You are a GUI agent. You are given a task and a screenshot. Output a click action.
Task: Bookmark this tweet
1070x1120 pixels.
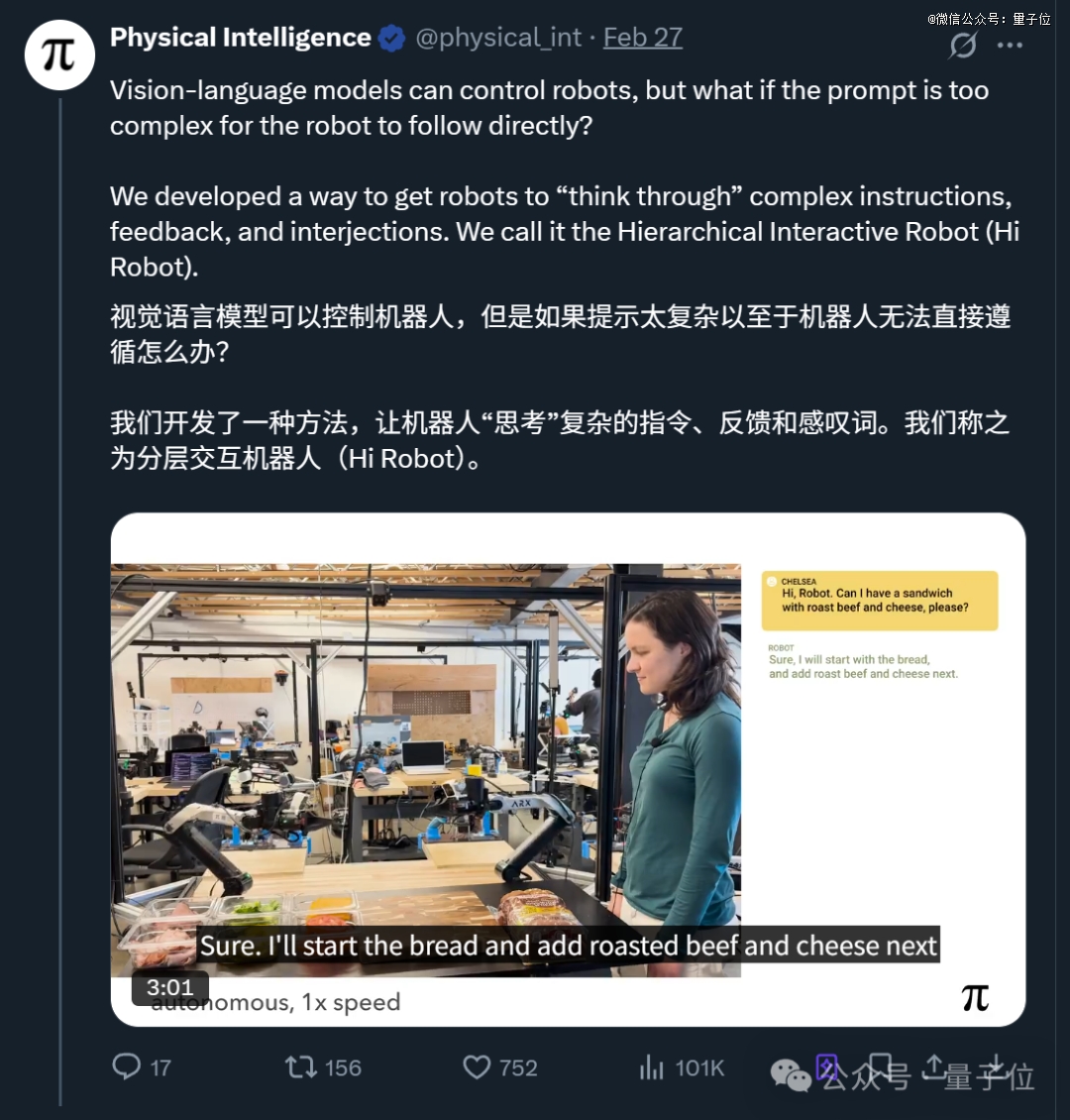click(880, 1065)
